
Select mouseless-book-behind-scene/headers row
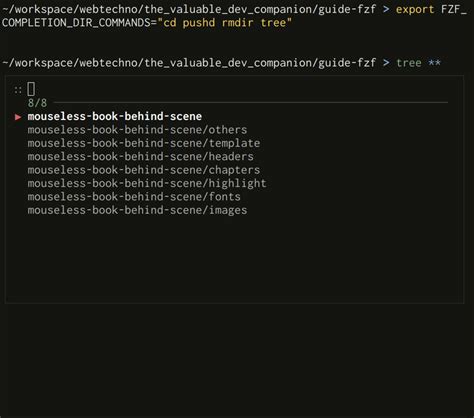140,157
